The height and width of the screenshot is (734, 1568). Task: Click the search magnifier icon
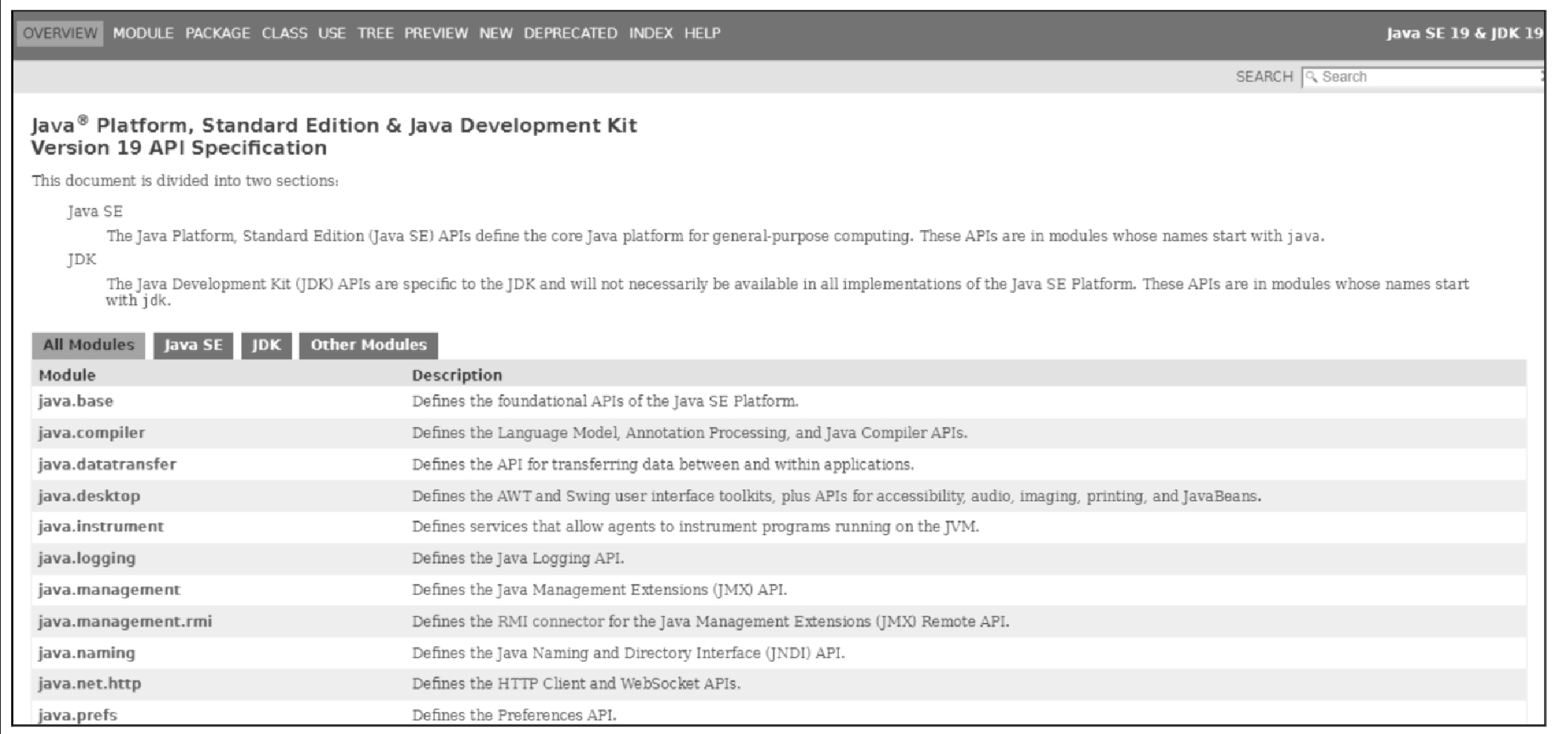[x=1312, y=77]
